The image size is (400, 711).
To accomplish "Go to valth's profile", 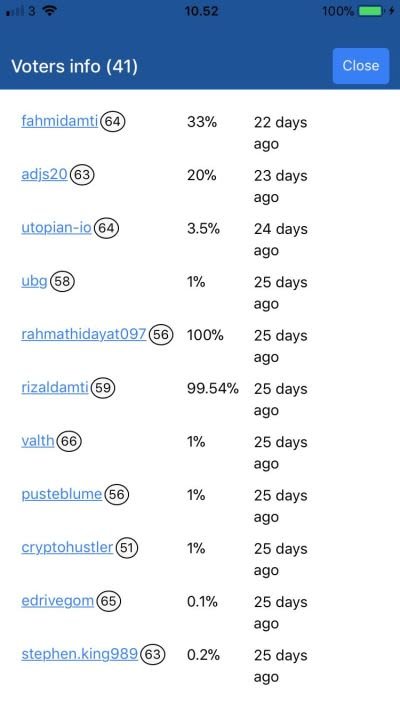I will coord(38,441).
